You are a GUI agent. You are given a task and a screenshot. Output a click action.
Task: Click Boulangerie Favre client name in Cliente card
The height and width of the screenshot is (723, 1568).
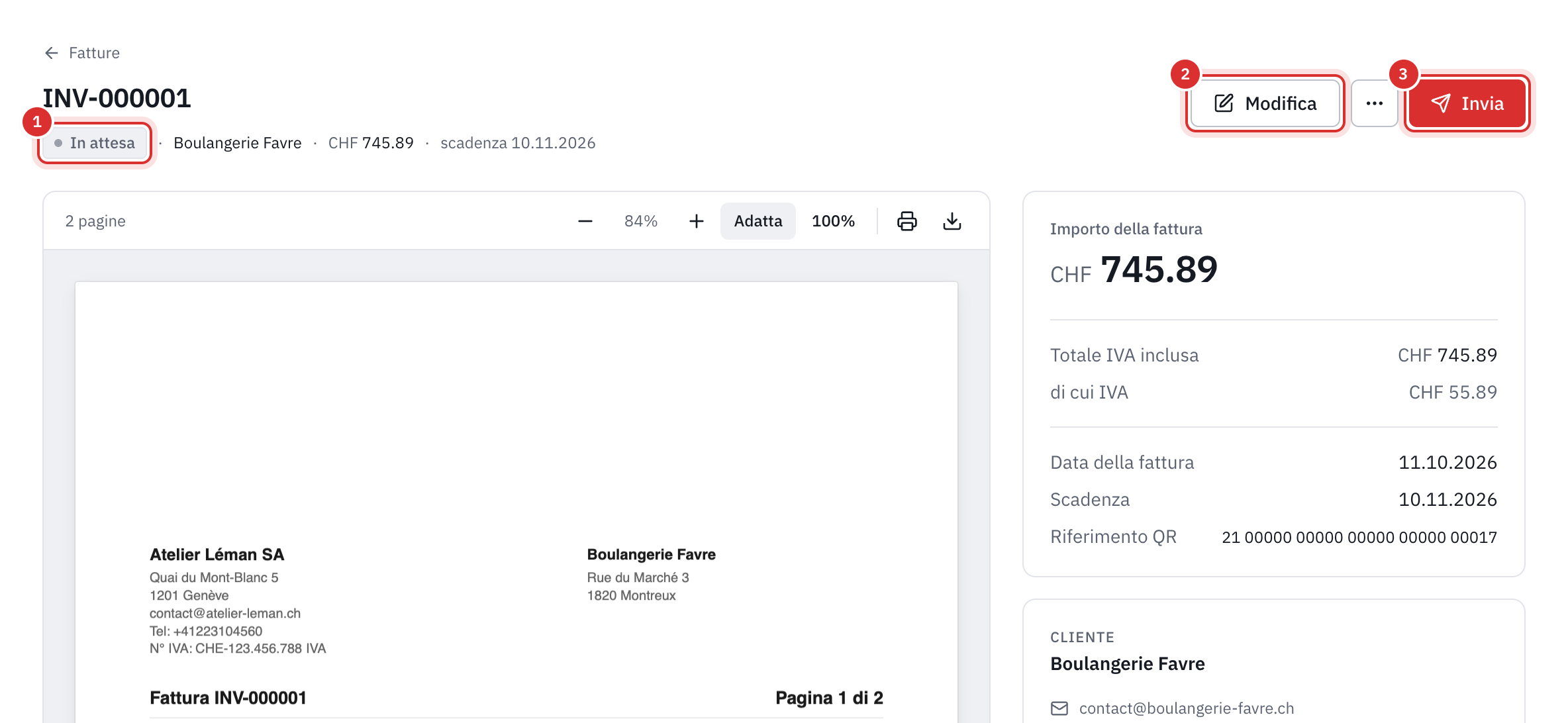click(x=1128, y=664)
